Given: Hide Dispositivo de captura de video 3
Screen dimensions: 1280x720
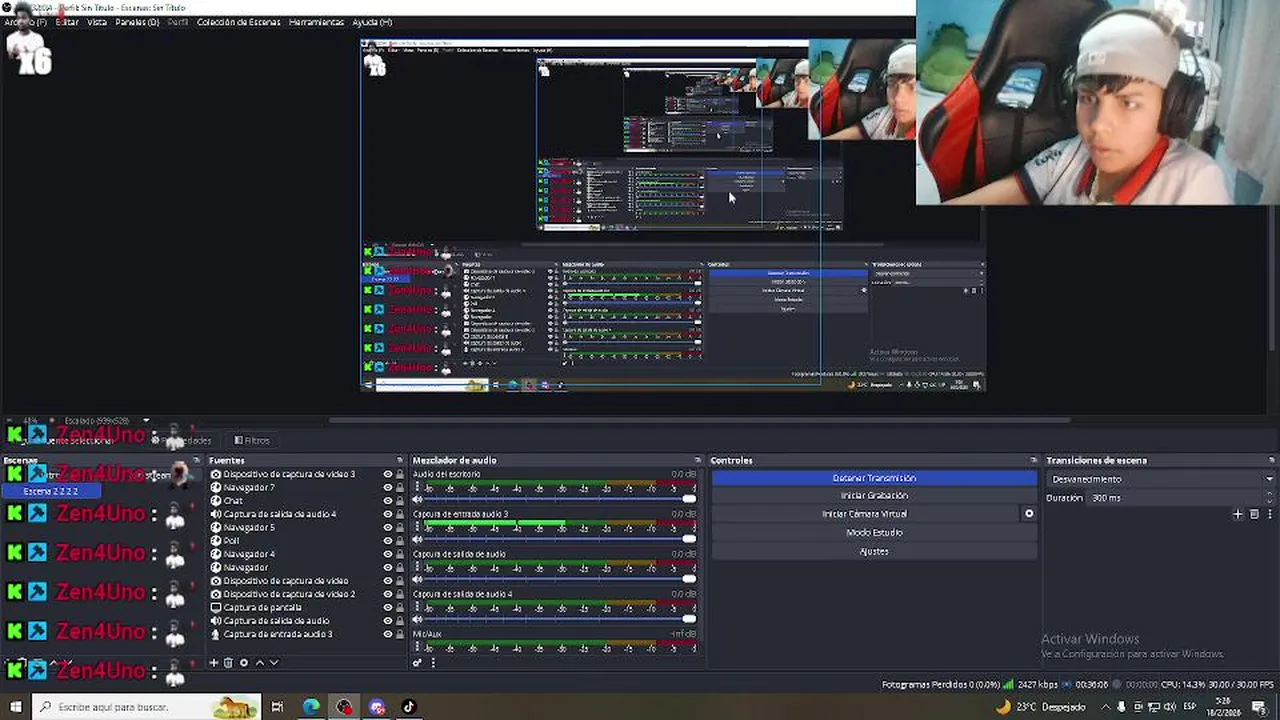Looking at the screenshot, I should (x=387, y=474).
